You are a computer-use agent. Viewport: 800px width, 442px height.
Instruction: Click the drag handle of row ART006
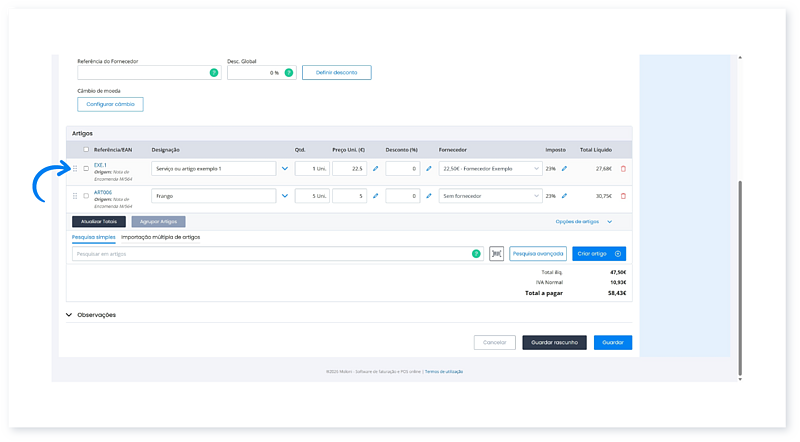(75, 196)
